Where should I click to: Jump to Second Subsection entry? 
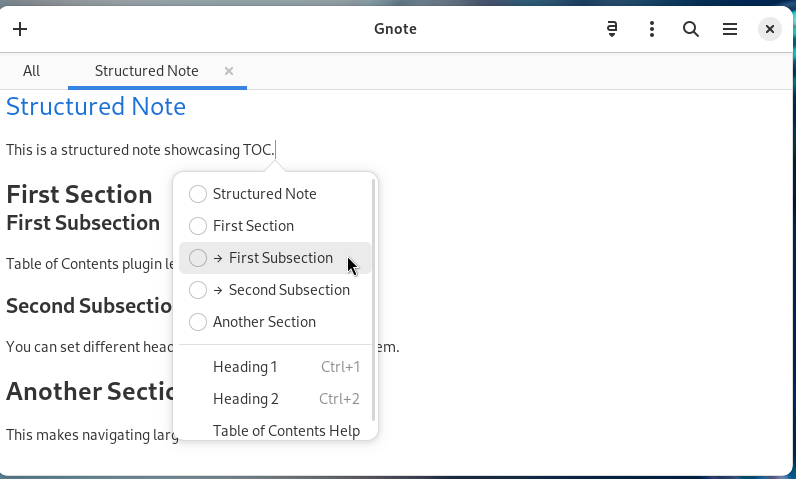288,290
